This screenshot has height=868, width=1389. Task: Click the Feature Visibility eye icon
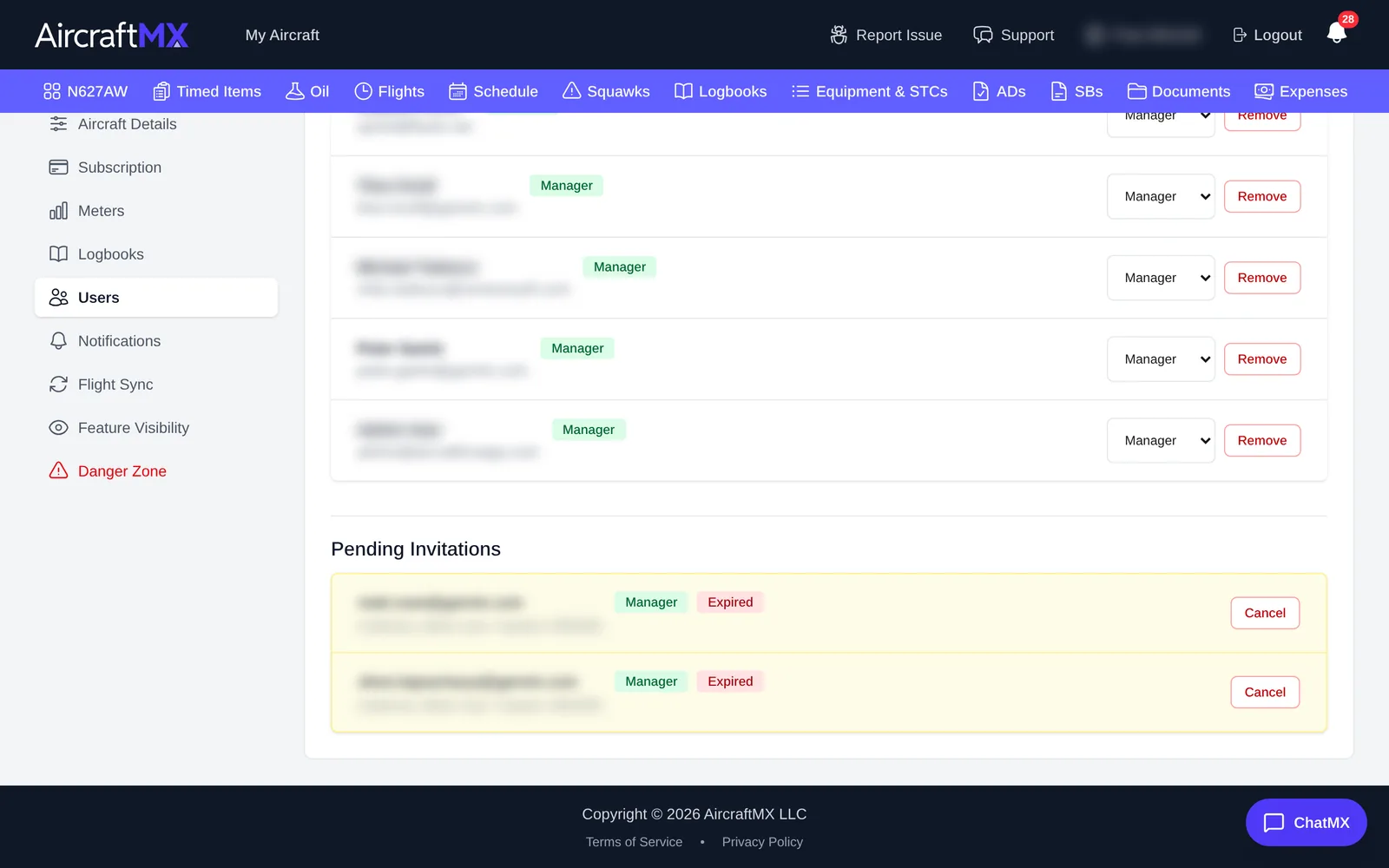[x=58, y=428]
